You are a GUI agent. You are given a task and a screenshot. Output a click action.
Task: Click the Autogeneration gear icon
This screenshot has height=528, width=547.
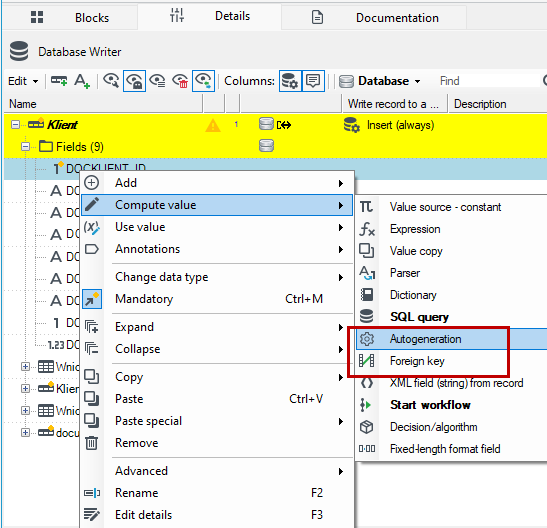pyautogui.click(x=367, y=339)
